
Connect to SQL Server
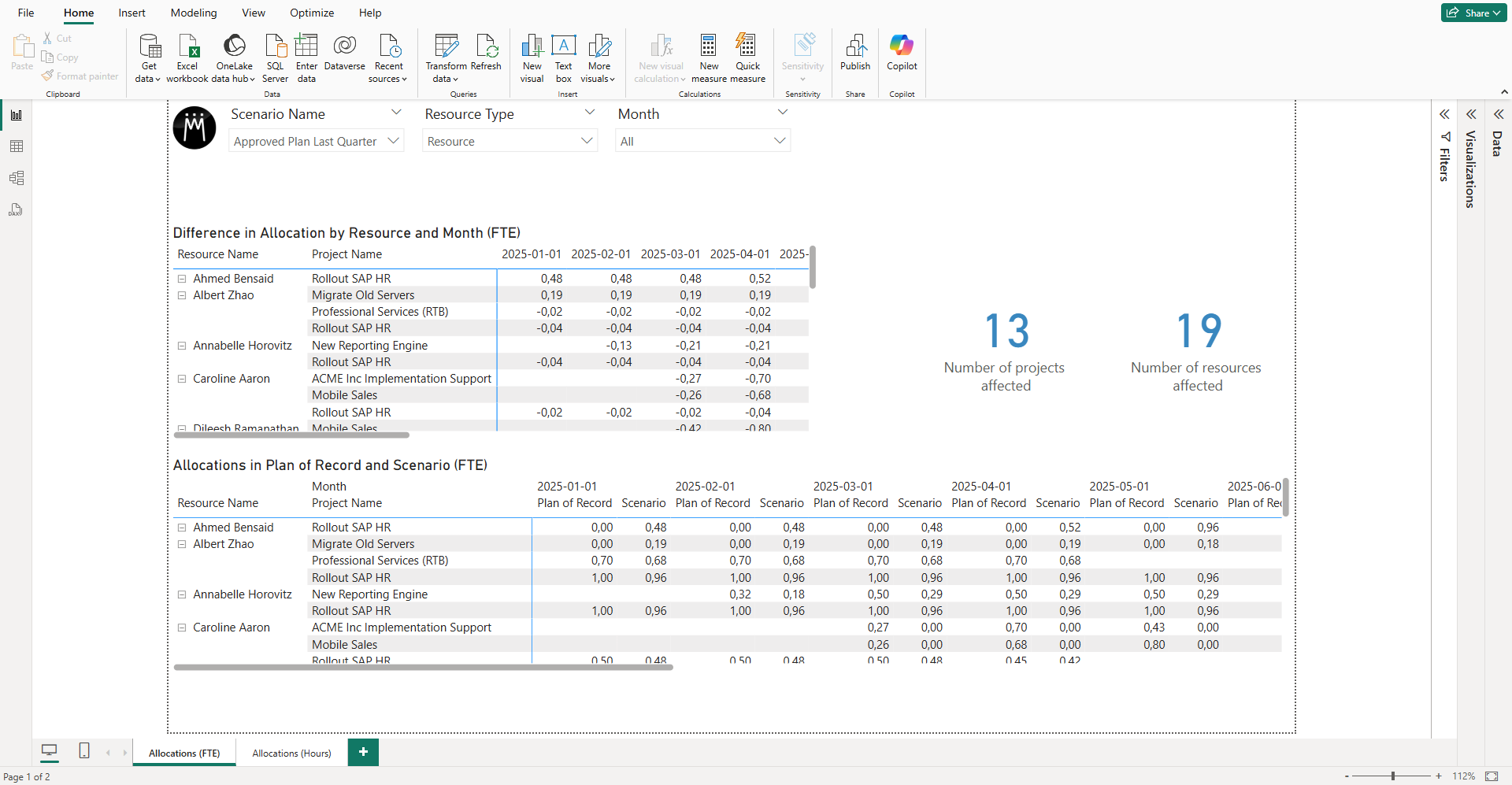[x=275, y=57]
